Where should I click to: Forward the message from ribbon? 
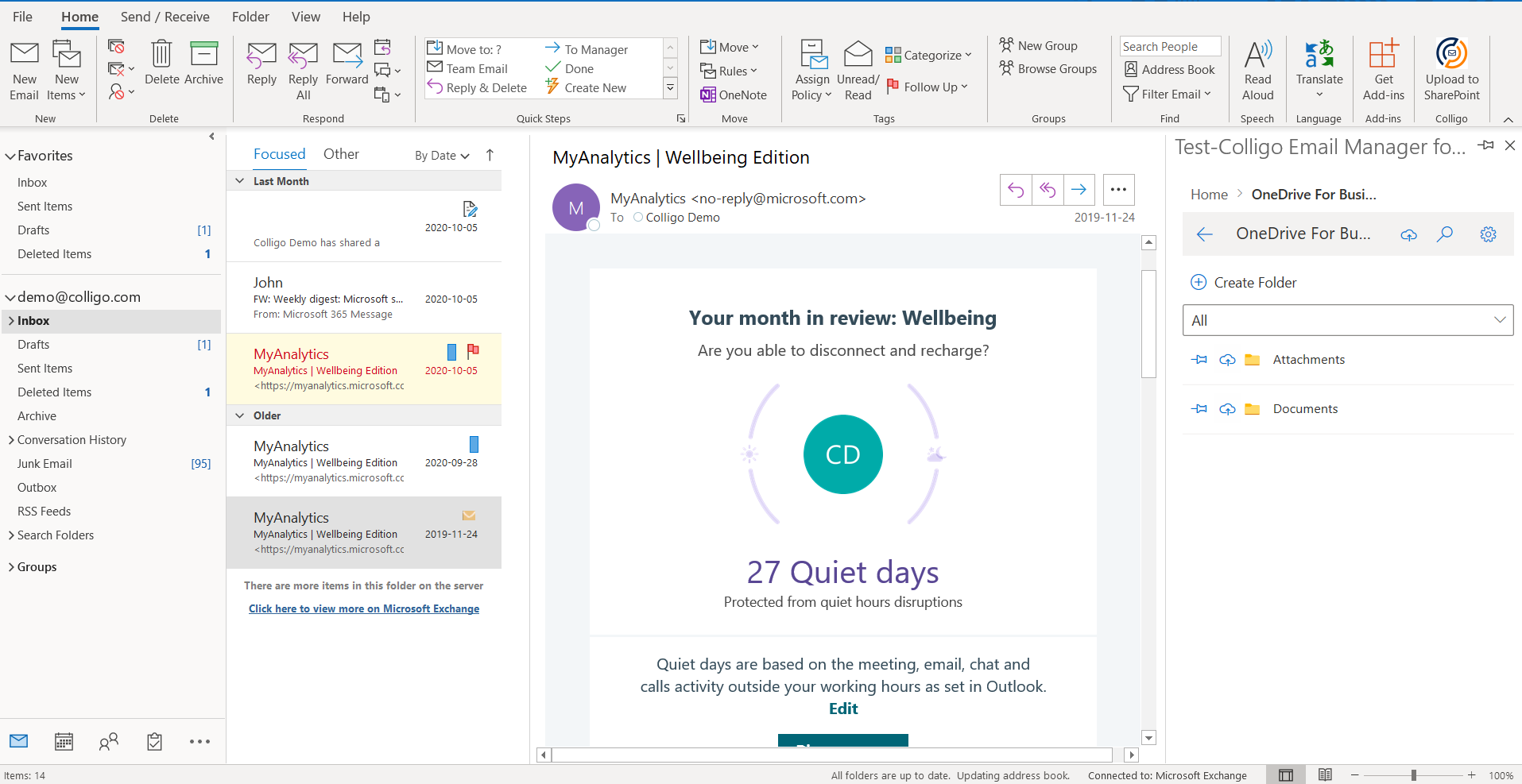coord(347,63)
